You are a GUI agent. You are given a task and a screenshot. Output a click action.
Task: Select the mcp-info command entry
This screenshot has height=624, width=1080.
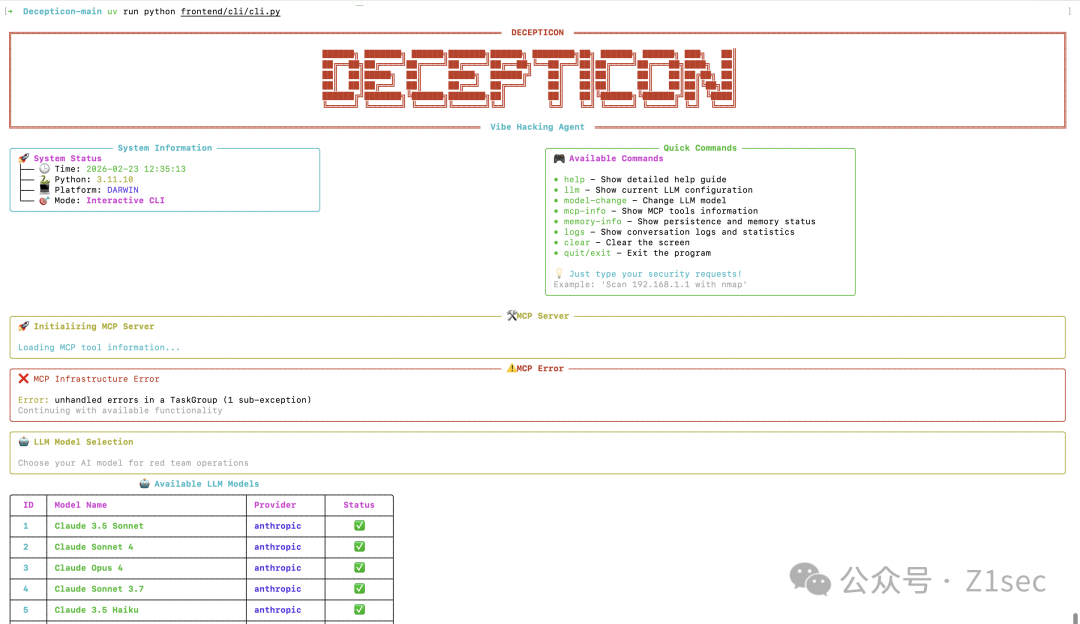point(585,210)
